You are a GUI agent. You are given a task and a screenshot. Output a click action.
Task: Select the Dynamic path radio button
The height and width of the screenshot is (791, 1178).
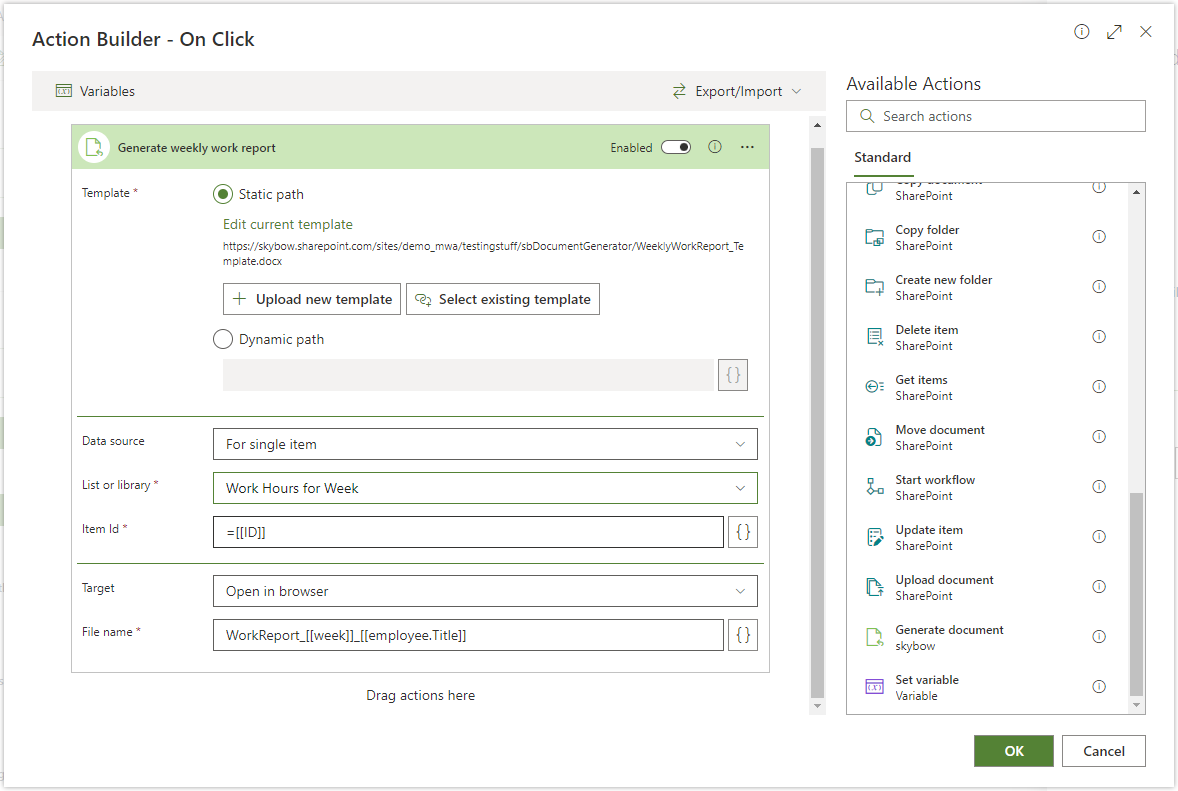click(x=223, y=339)
